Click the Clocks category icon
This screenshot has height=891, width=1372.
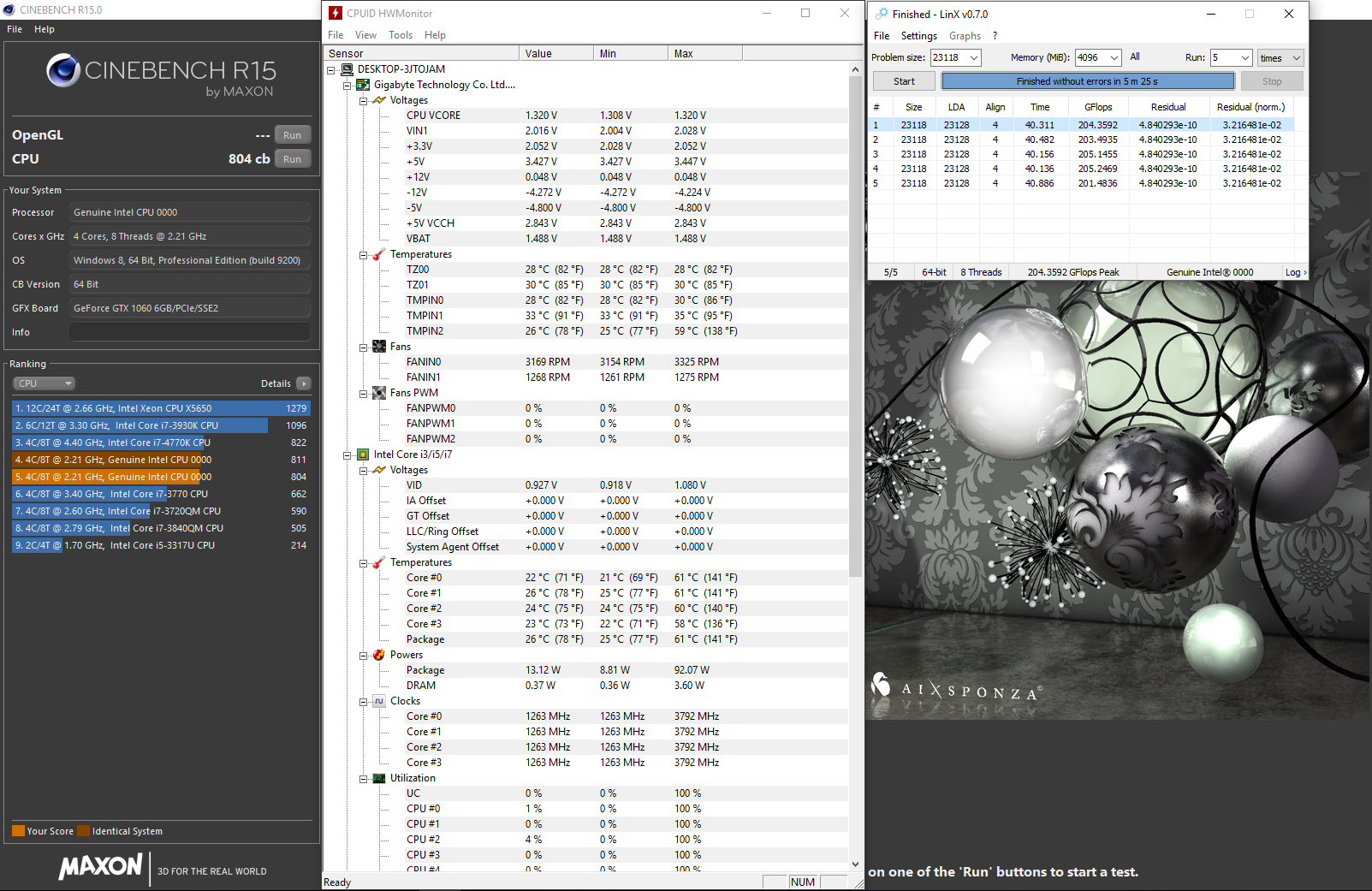(379, 701)
